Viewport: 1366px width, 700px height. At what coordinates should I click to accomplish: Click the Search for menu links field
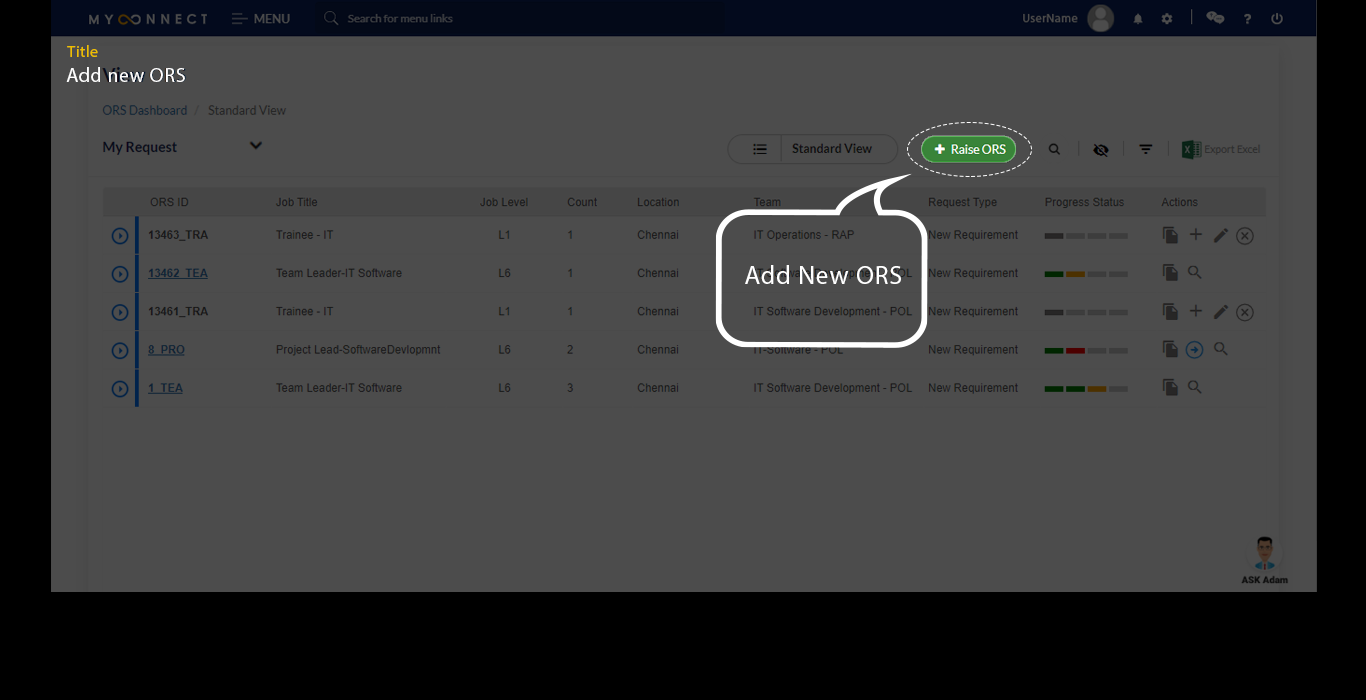click(400, 19)
